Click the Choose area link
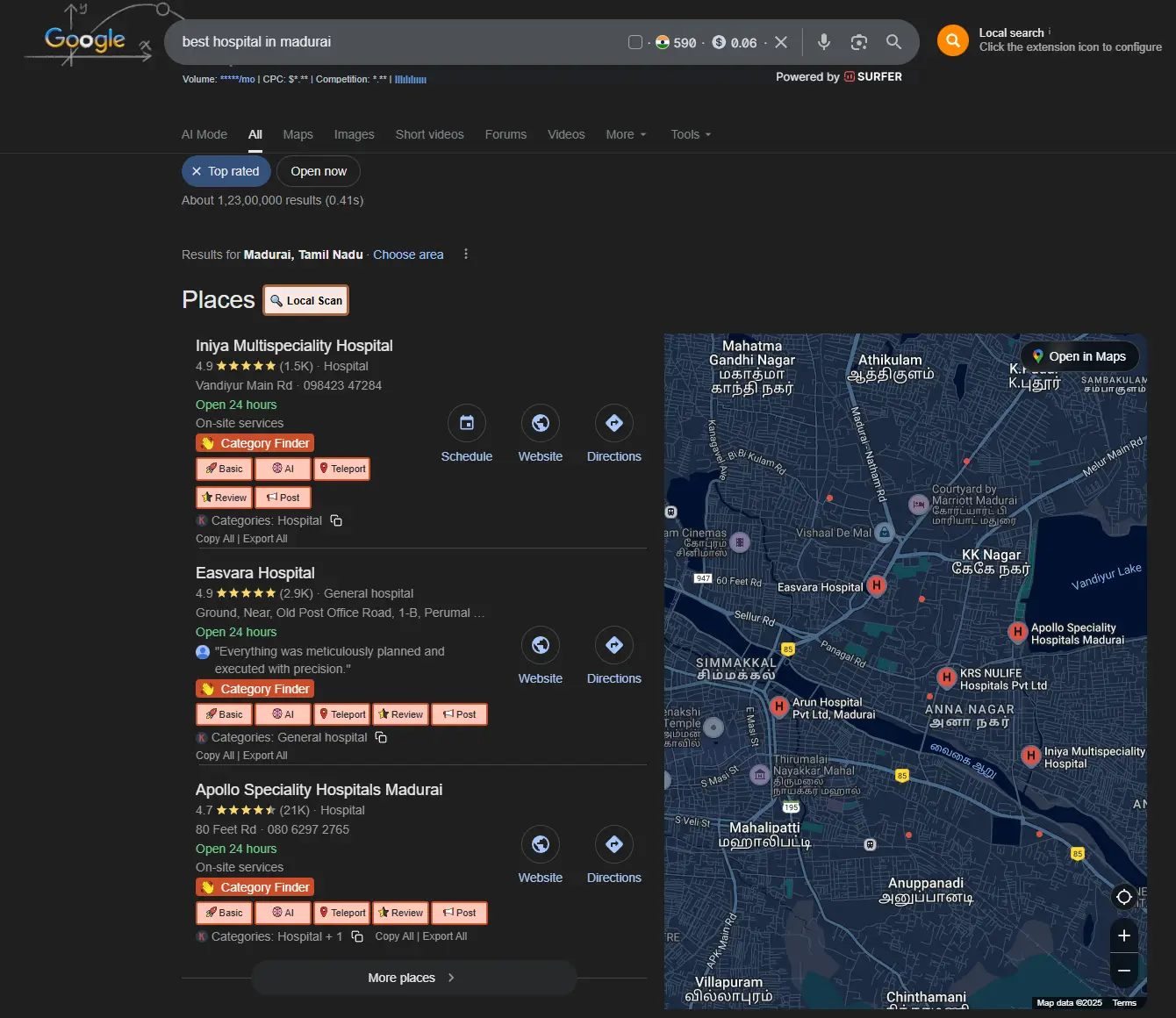The height and width of the screenshot is (1018, 1176). [408, 254]
